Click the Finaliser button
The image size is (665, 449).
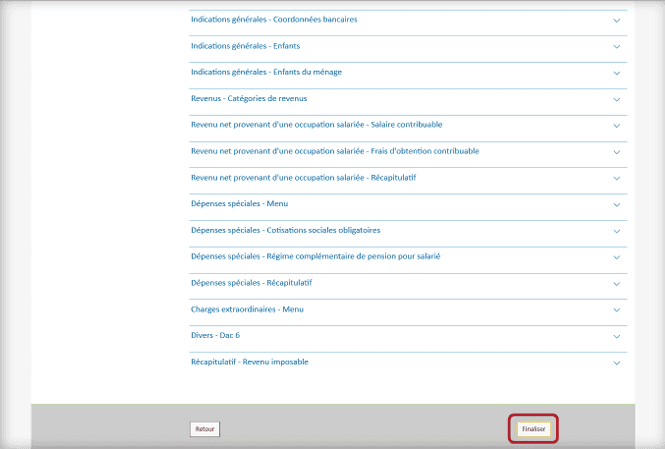pos(533,428)
